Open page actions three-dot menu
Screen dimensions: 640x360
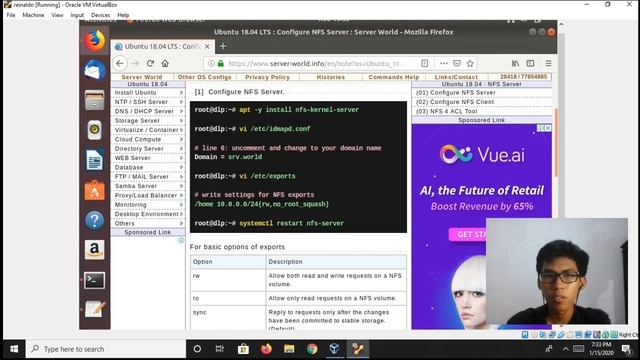coord(444,63)
